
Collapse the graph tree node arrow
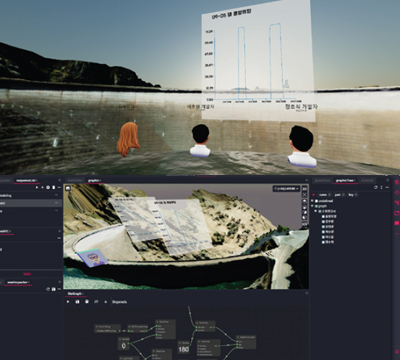coord(312,206)
